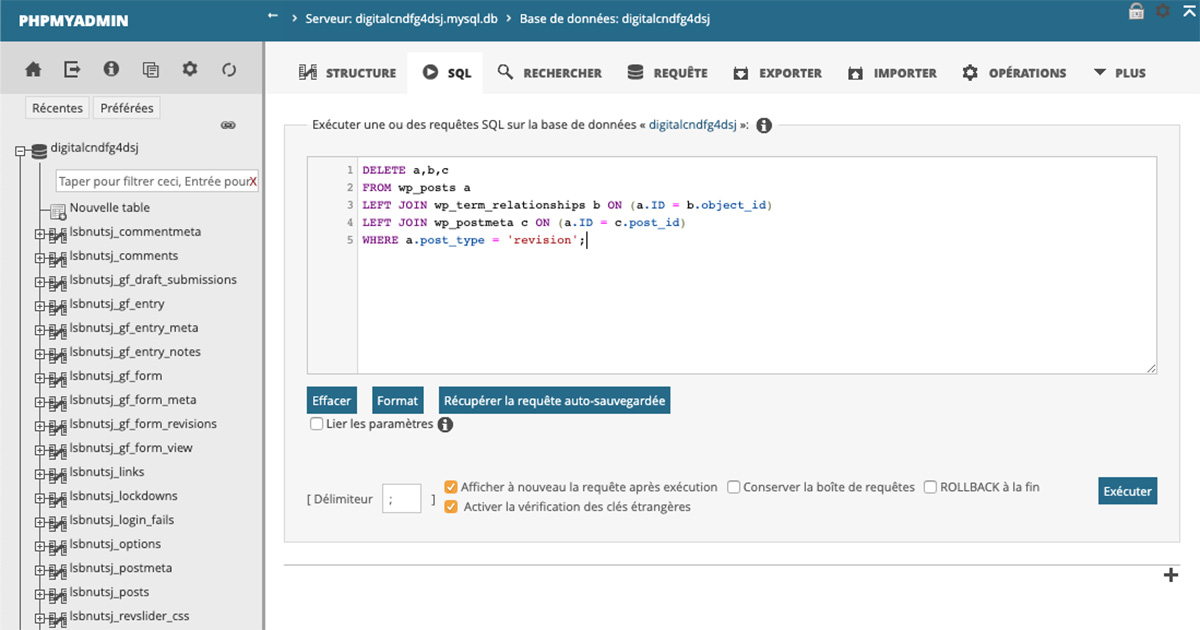Open page settings gear in top header
The height and width of the screenshot is (630, 1200).
pos(1162,11)
